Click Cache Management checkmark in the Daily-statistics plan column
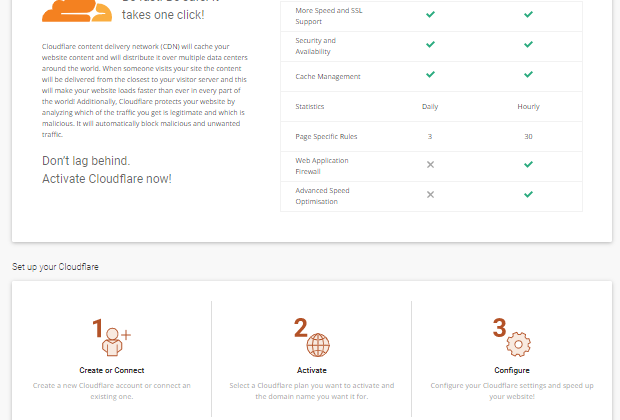The height and width of the screenshot is (420, 620). point(430,74)
